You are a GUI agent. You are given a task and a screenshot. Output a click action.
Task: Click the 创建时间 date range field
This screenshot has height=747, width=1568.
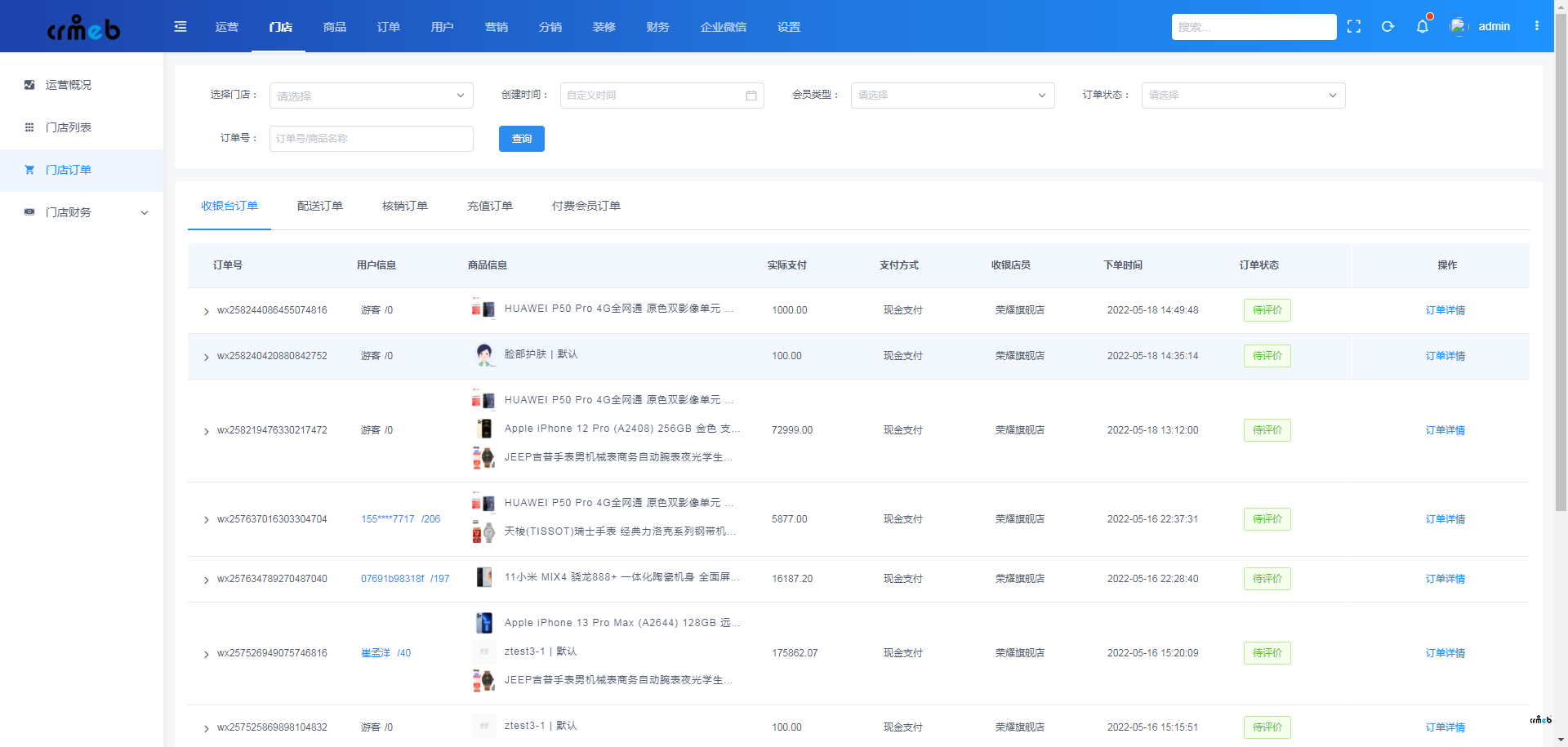coord(662,96)
